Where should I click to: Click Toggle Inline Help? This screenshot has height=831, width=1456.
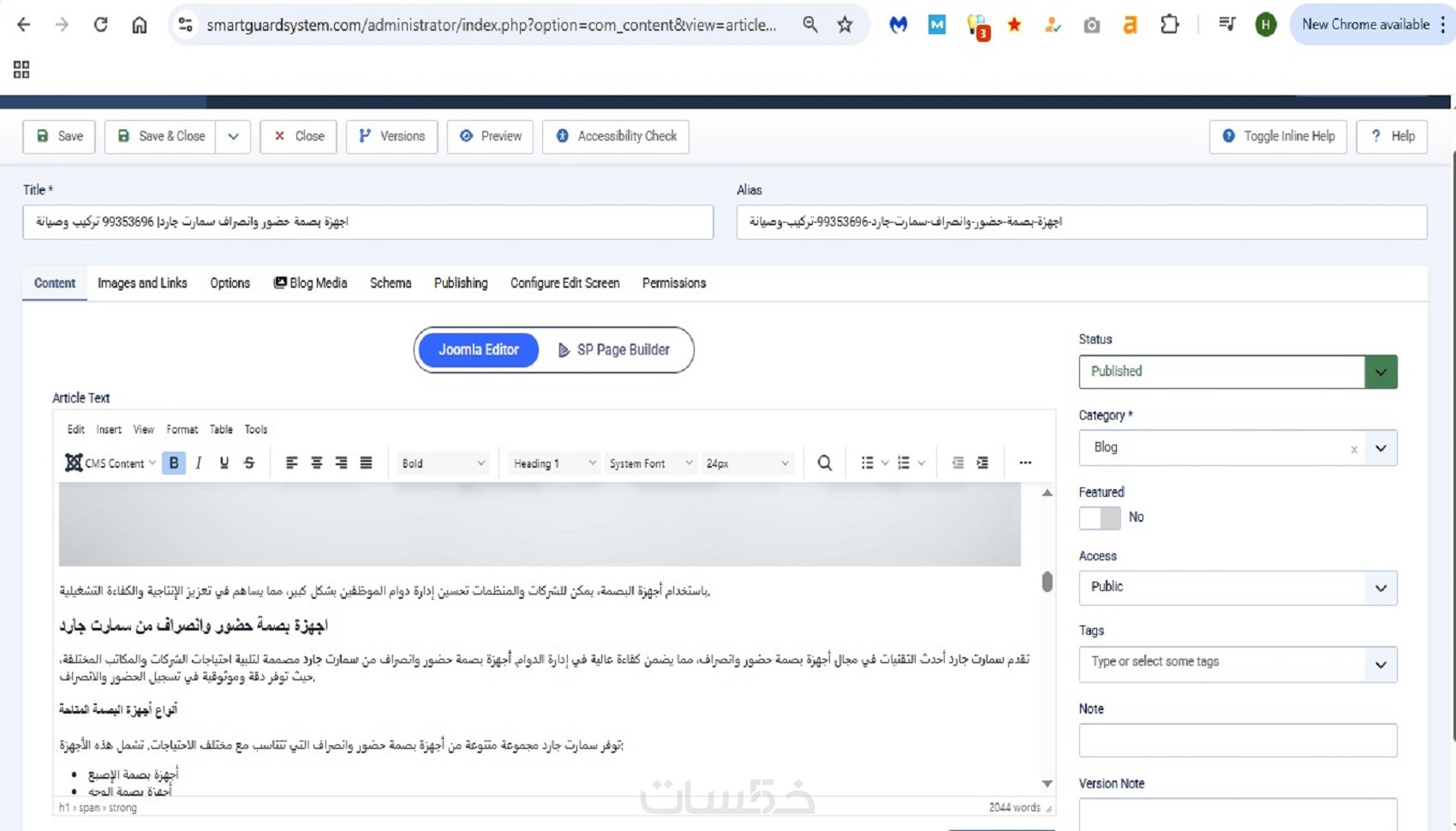(x=1278, y=136)
